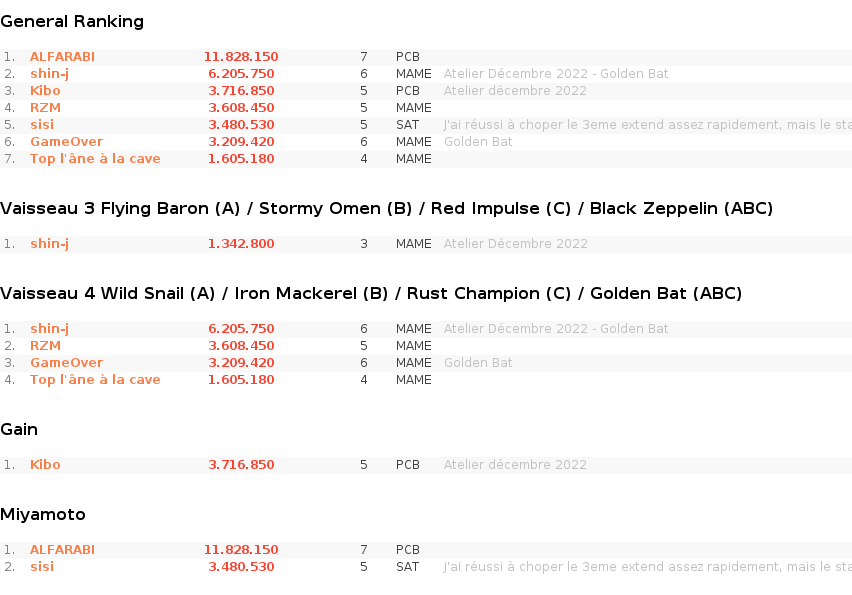Open Top l'âne à la cave in General Ranking

coord(95,159)
